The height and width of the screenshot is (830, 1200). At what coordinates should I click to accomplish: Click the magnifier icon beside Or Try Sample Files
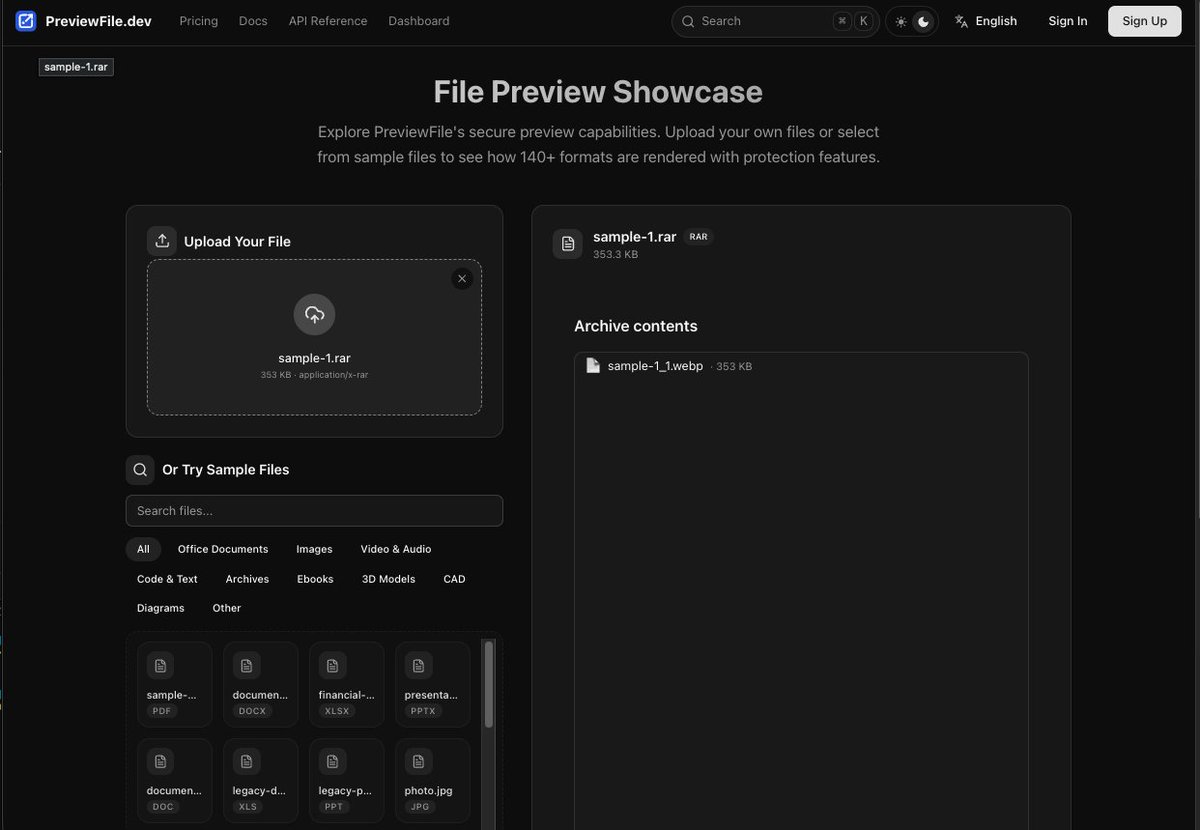tap(140, 469)
